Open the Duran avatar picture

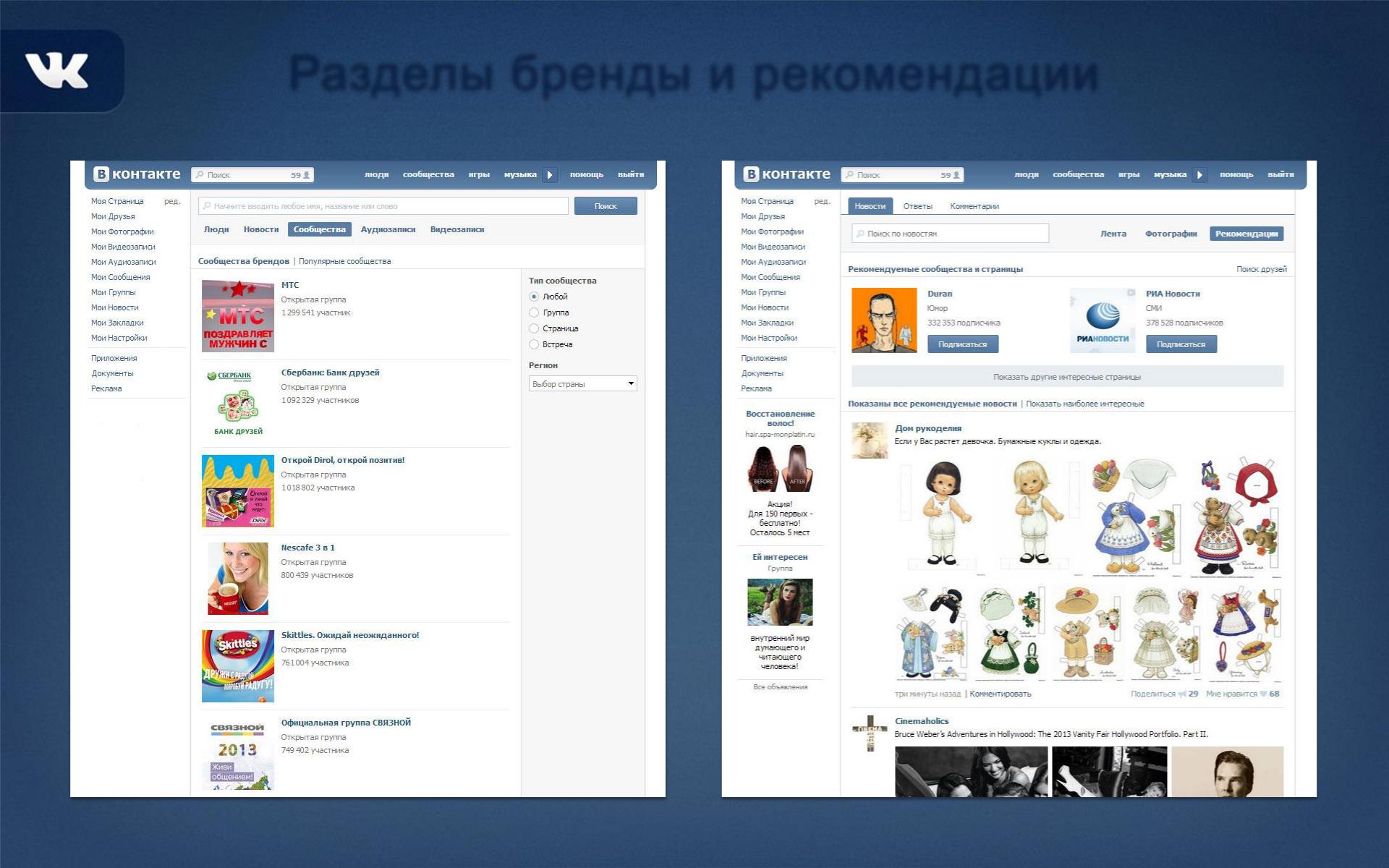tap(884, 320)
